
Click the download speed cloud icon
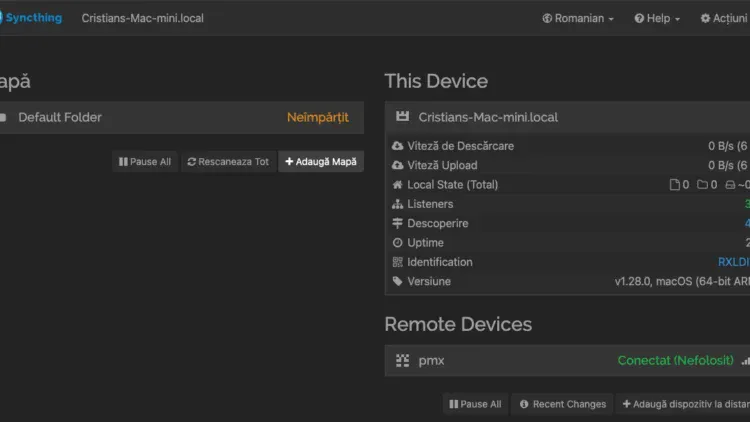(x=398, y=146)
